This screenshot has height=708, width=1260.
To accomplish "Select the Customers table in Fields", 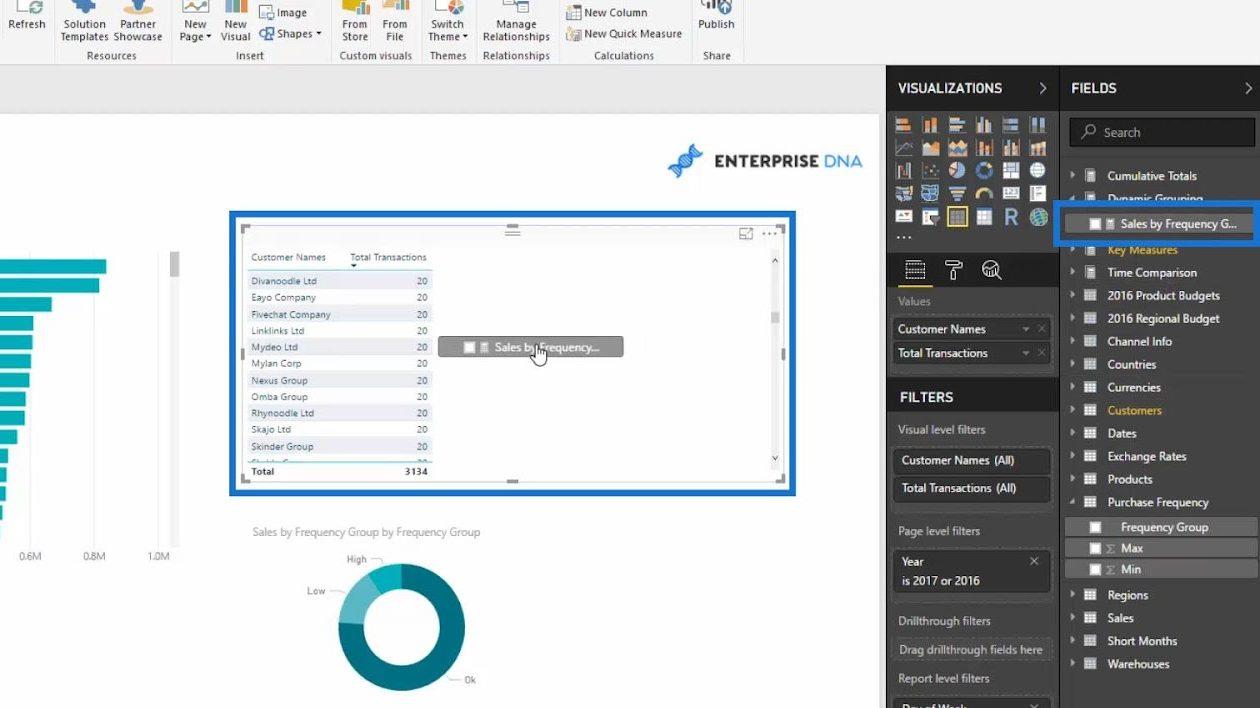I will click(x=1134, y=411).
